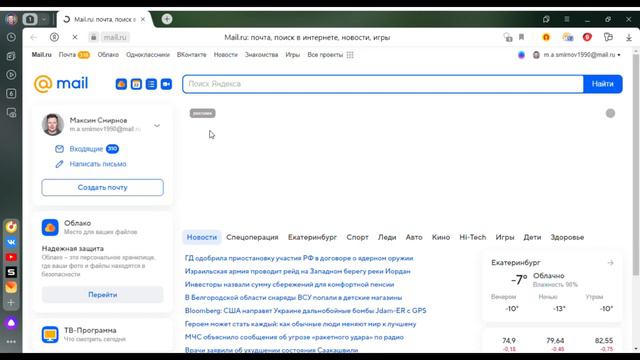Open Инвесторы назвали сумму сбережений headline

tap(289, 284)
